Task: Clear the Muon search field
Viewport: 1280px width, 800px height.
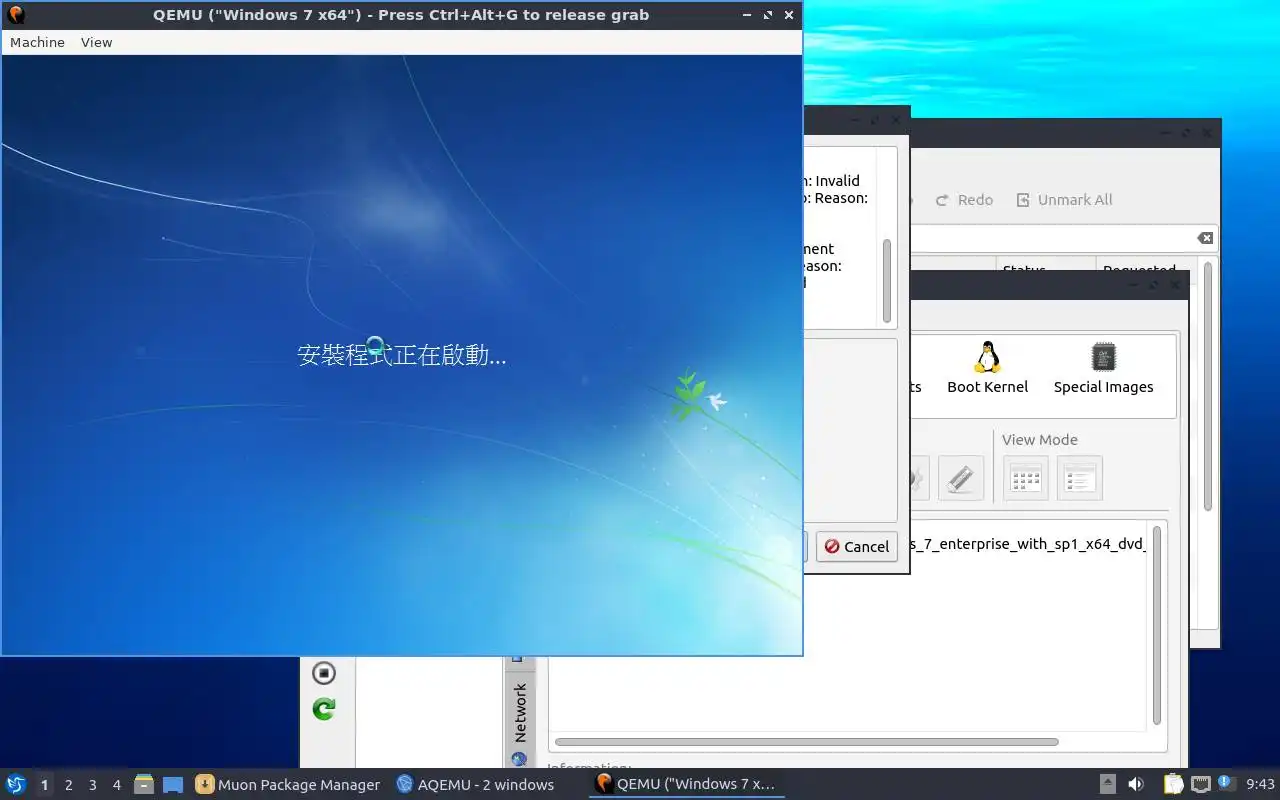Action: coord(1205,238)
